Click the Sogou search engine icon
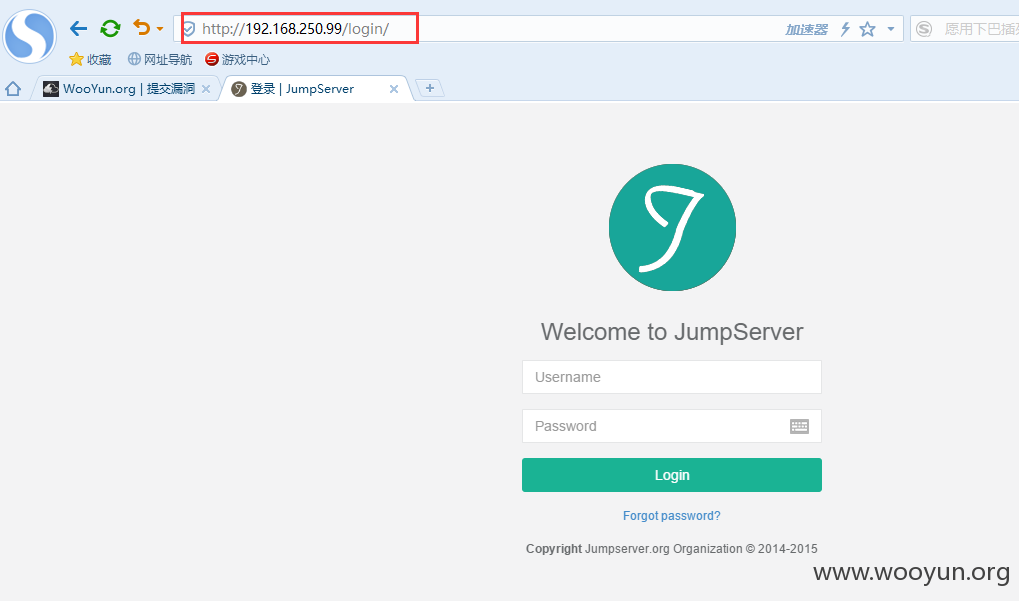The width and height of the screenshot is (1019, 601). pos(924,29)
